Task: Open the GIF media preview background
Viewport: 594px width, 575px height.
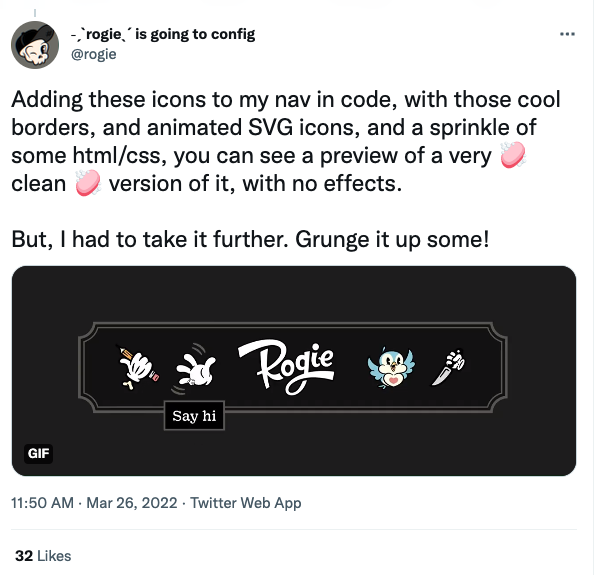Action: (294, 447)
